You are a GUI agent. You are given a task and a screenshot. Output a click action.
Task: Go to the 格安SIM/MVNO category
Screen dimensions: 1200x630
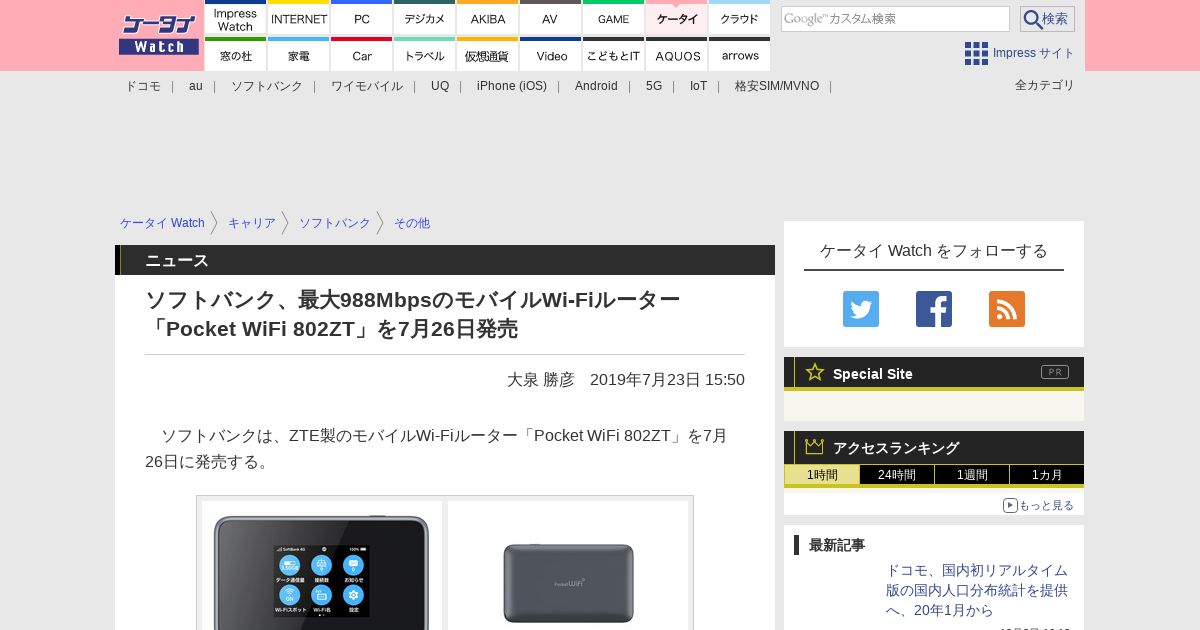[777, 86]
